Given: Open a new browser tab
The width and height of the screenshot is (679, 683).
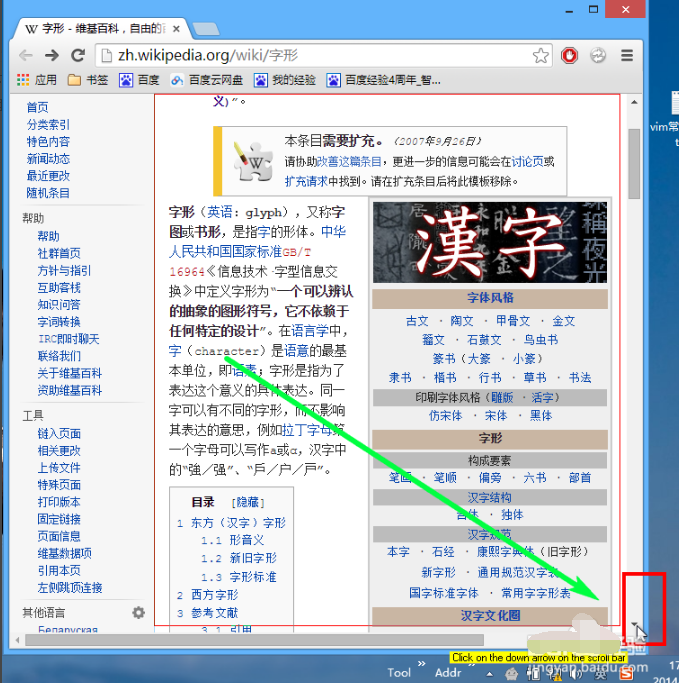Looking at the screenshot, I should (206, 27).
